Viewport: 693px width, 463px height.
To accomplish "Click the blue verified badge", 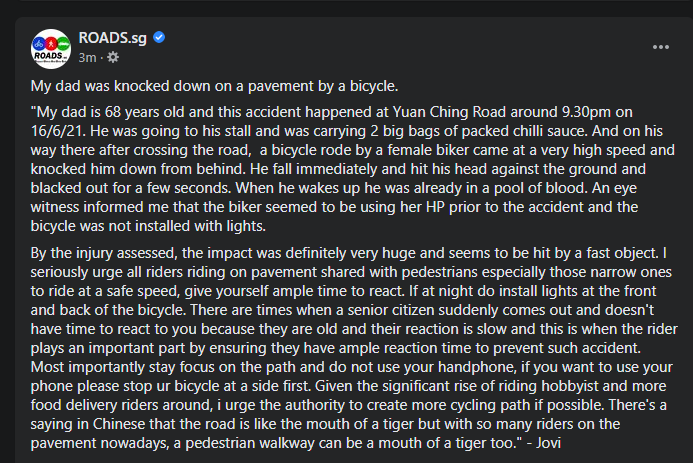I will coord(159,38).
